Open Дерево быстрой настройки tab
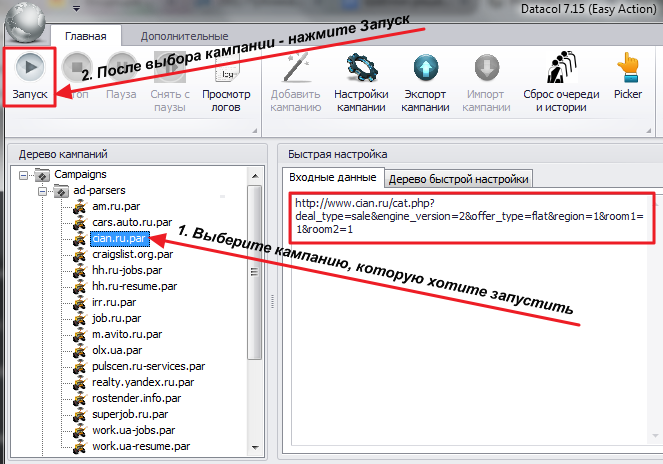Viewport: 663px width, 464px height. click(x=458, y=179)
